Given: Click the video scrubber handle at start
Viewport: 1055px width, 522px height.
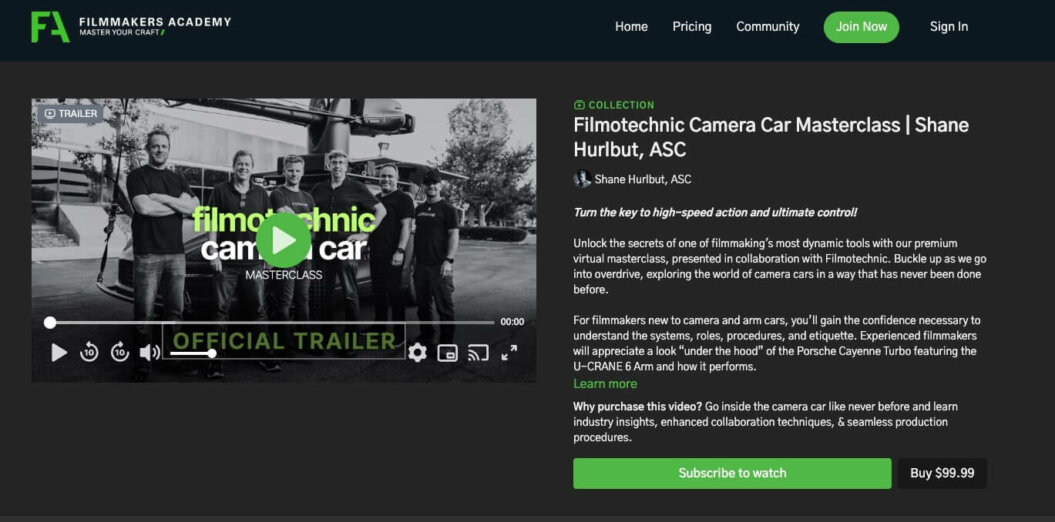Looking at the screenshot, I should click(50, 322).
